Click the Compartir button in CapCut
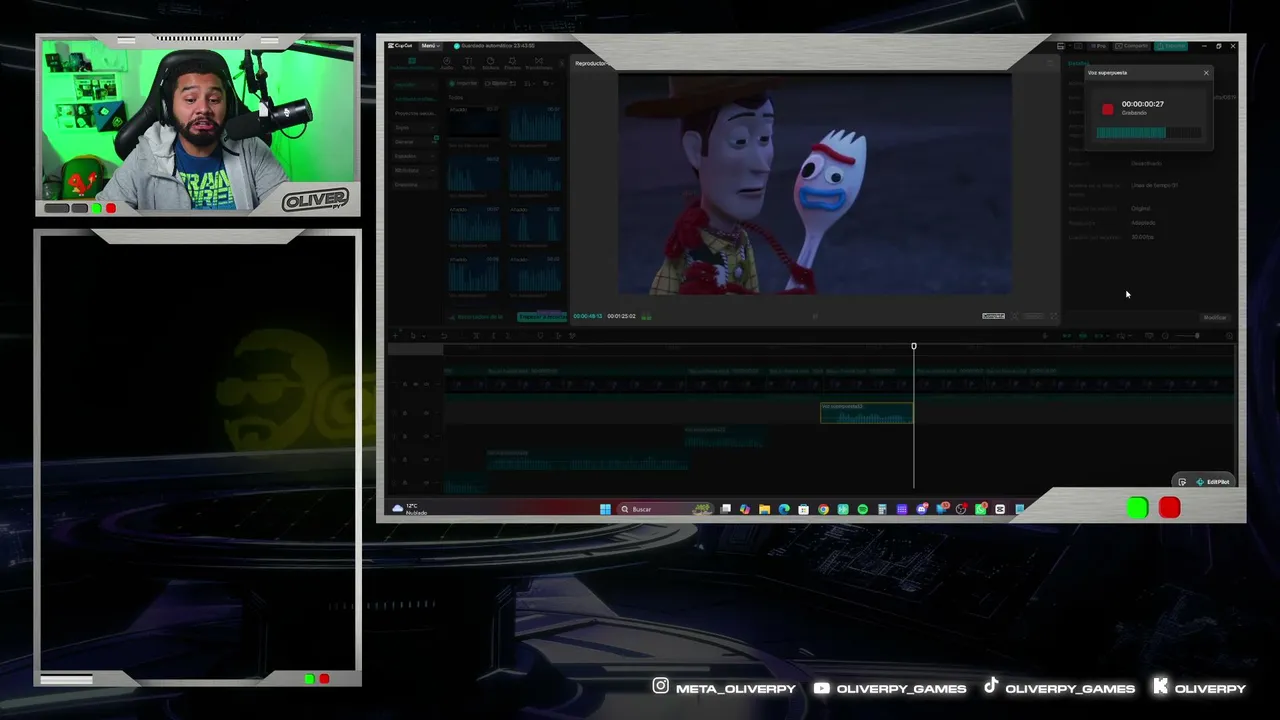1280x720 pixels. (x=1134, y=46)
